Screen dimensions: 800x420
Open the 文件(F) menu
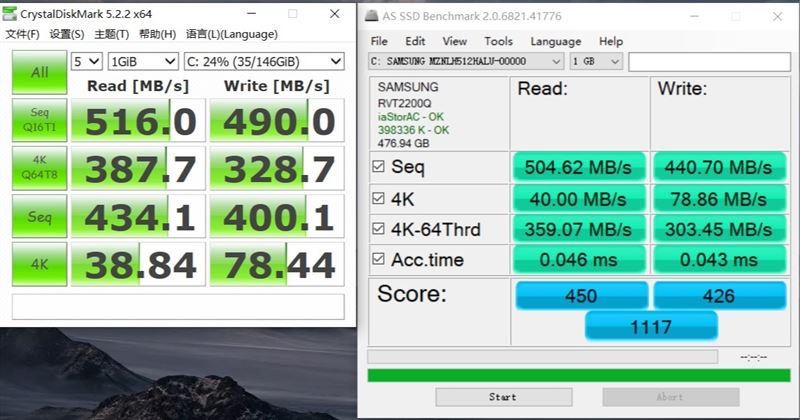click(22, 34)
